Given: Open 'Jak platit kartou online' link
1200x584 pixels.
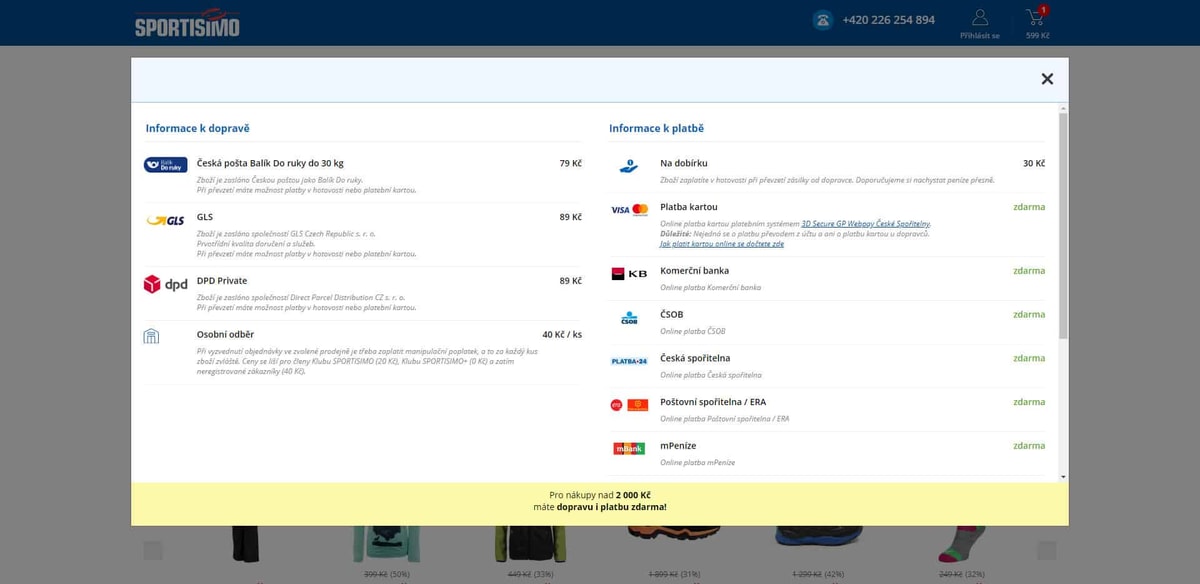Looking at the screenshot, I should [x=722, y=243].
